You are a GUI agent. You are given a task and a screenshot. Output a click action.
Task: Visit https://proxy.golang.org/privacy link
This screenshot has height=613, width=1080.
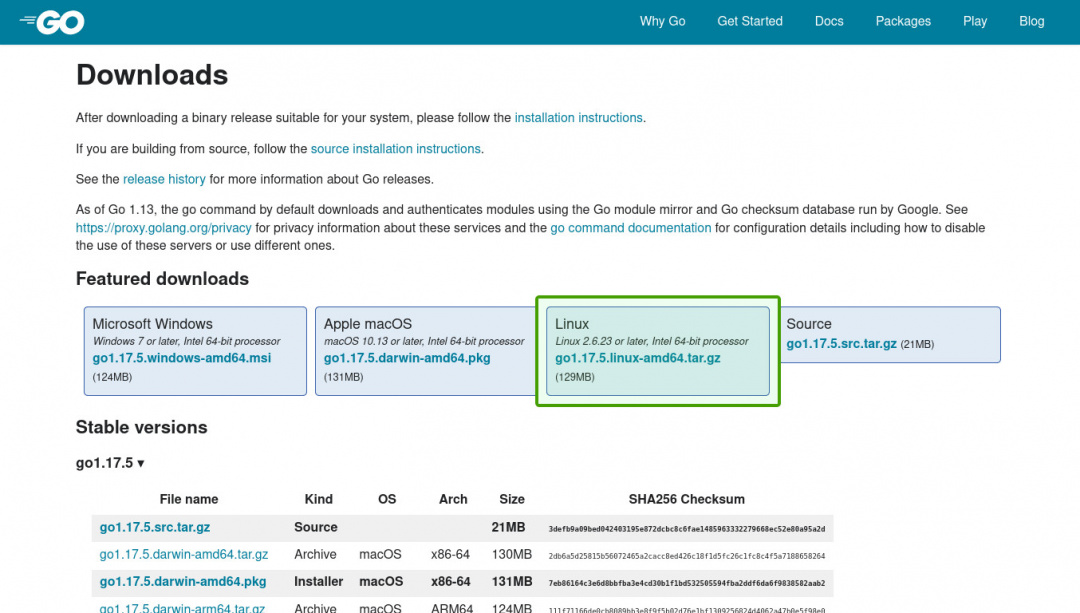pos(163,228)
